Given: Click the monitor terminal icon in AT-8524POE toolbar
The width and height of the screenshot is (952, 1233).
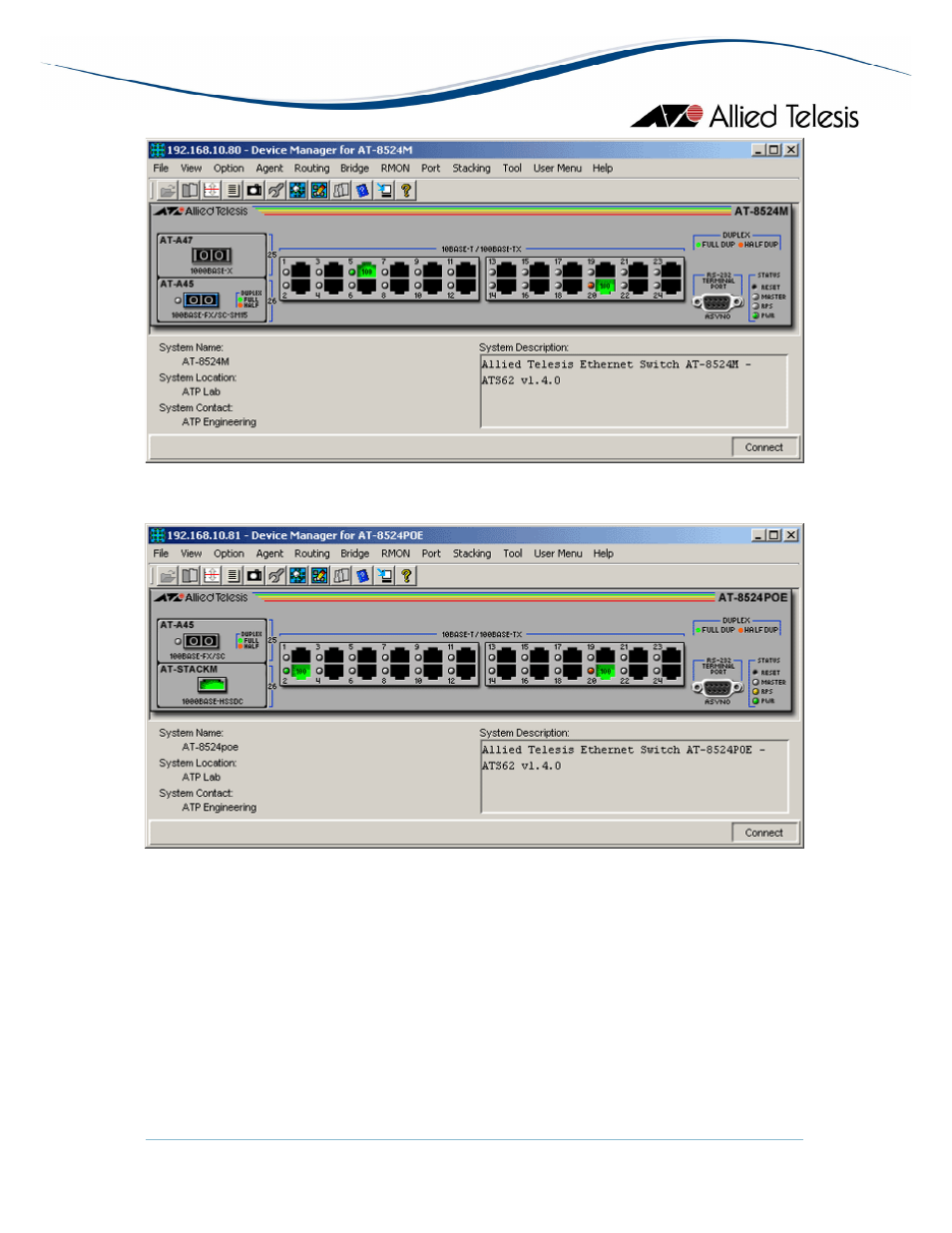Looking at the screenshot, I should coord(384,575).
